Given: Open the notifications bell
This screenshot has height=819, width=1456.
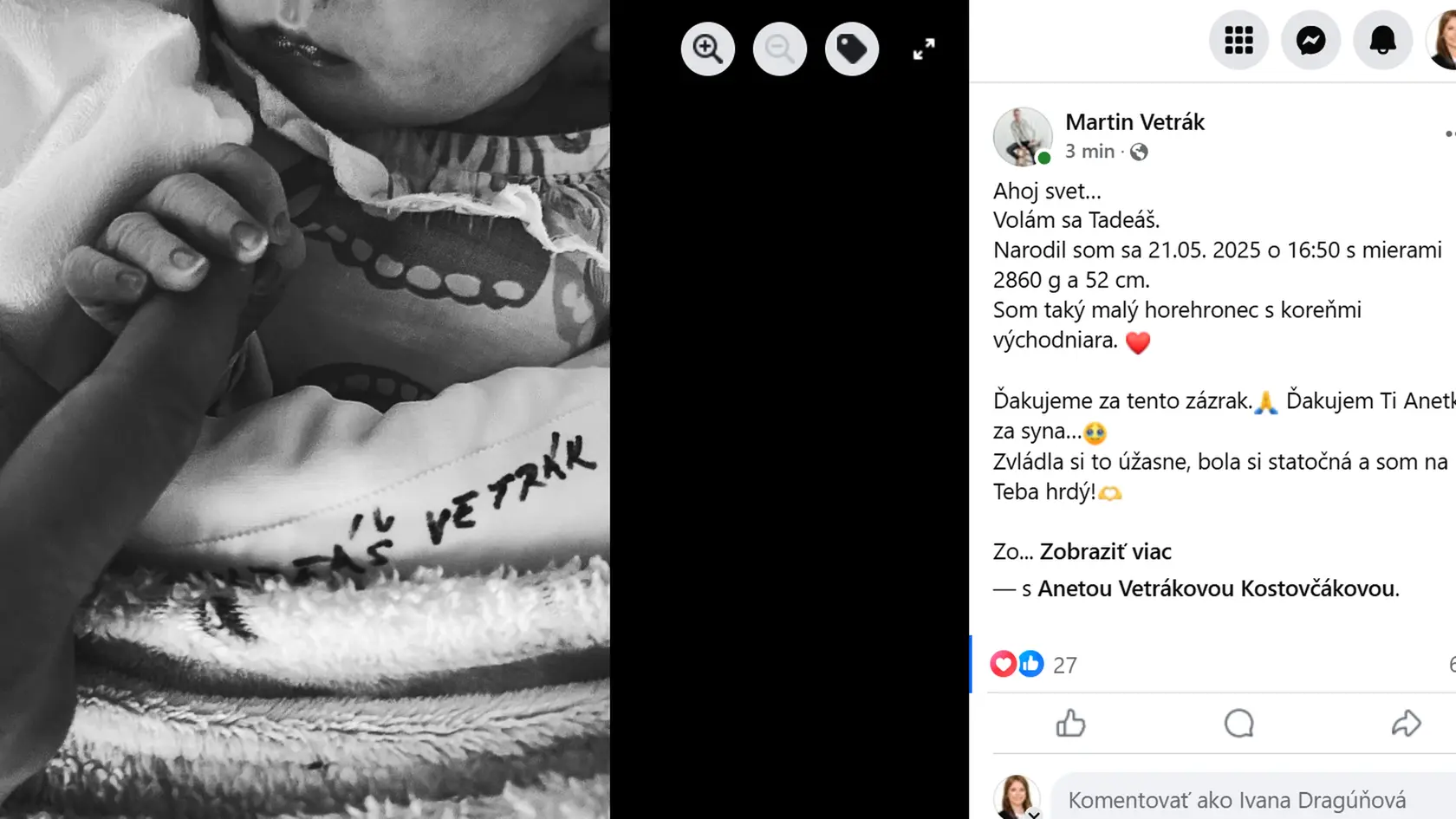Looking at the screenshot, I should point(1382,40).
